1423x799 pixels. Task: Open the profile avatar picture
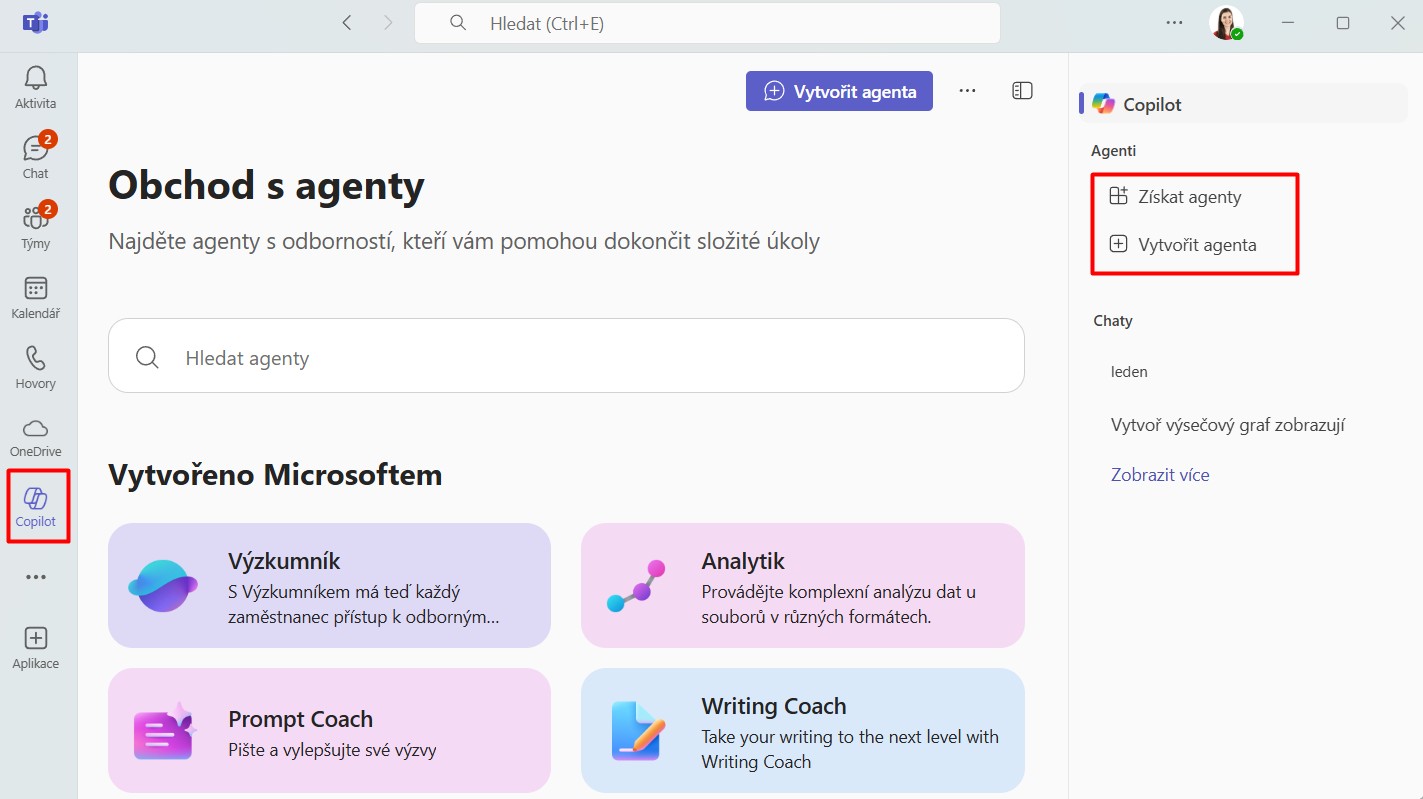click(x=1225, y=23)
